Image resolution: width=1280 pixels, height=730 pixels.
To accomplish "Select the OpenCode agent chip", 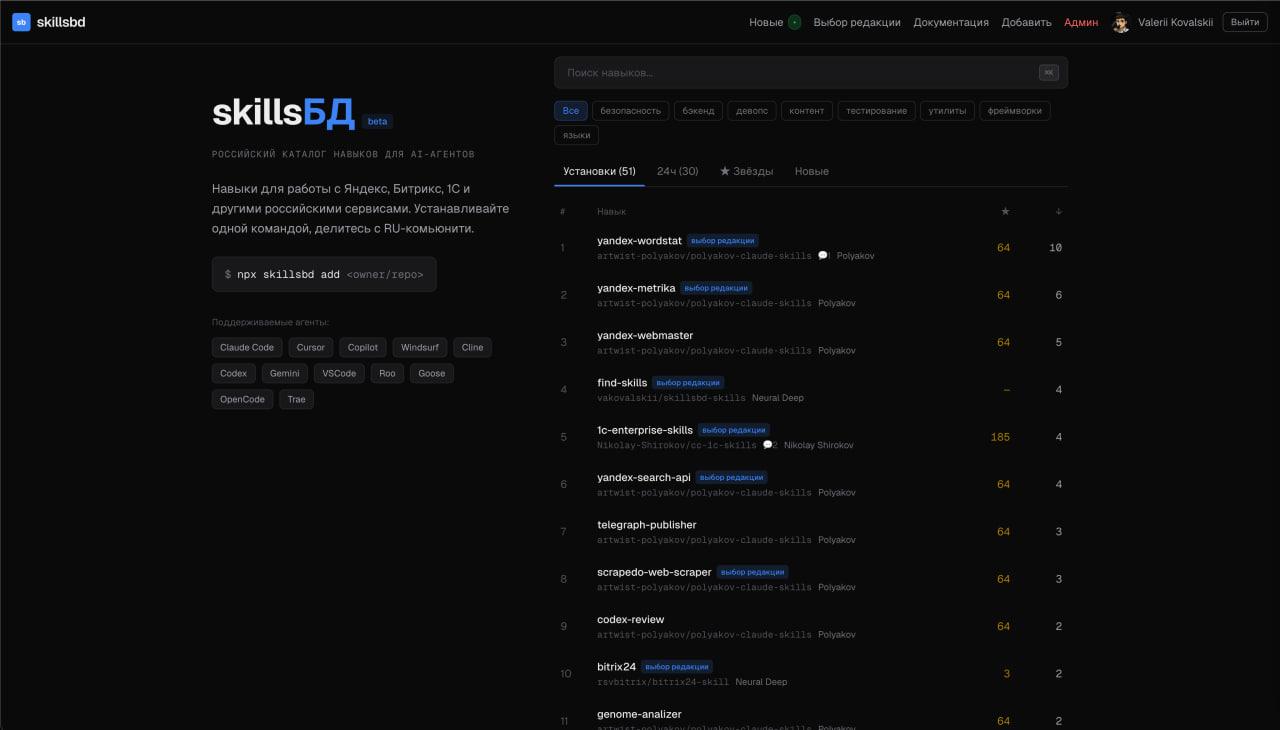I will 243,399.
